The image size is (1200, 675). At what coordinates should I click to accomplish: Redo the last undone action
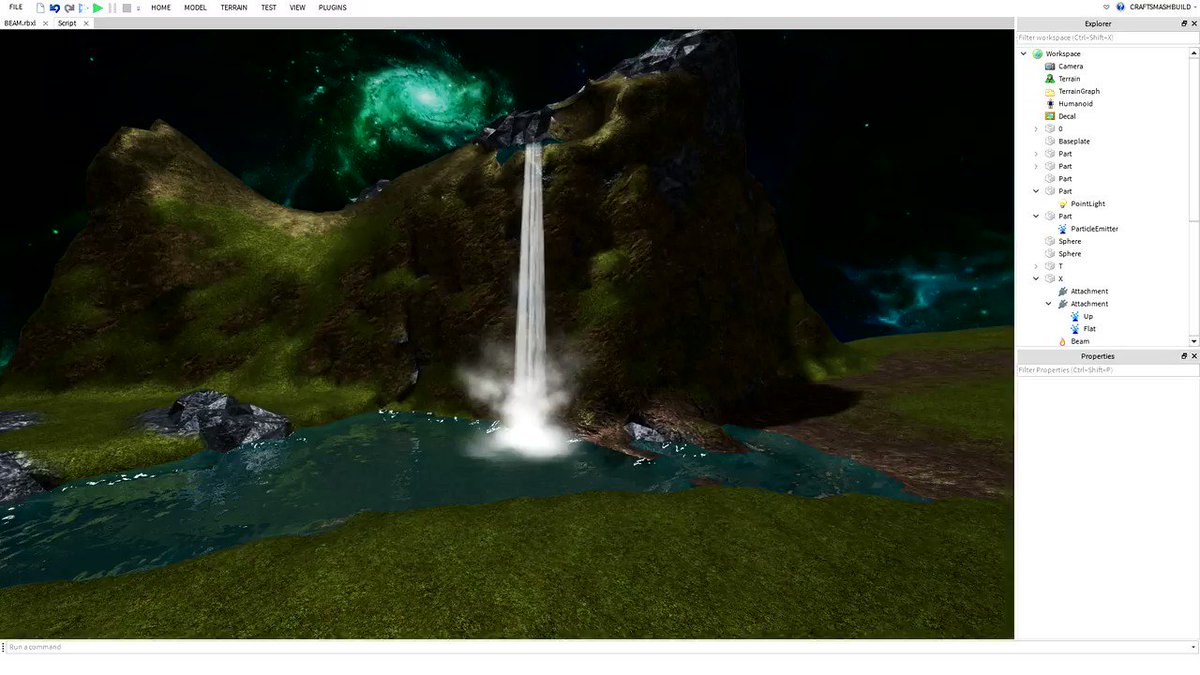(x=69, y=7)
